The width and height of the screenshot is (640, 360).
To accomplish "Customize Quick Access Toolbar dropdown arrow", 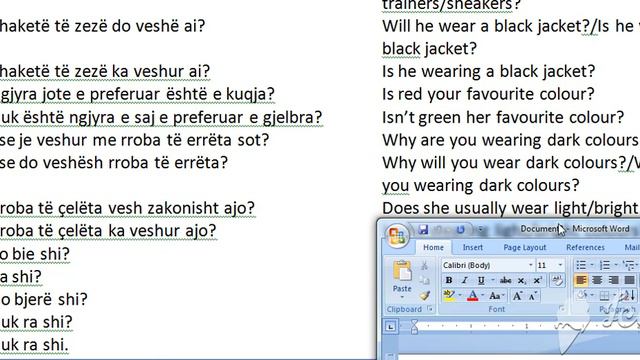I will pos(480,230).
